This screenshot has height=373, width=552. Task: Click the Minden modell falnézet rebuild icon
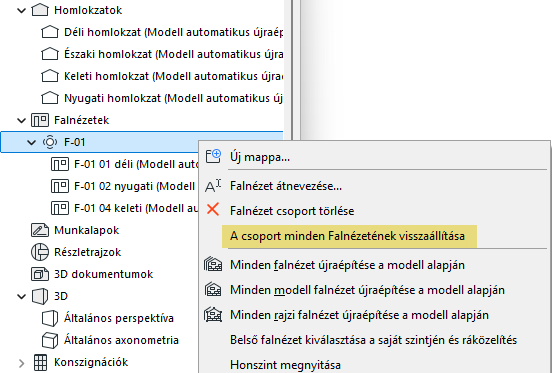213,289
